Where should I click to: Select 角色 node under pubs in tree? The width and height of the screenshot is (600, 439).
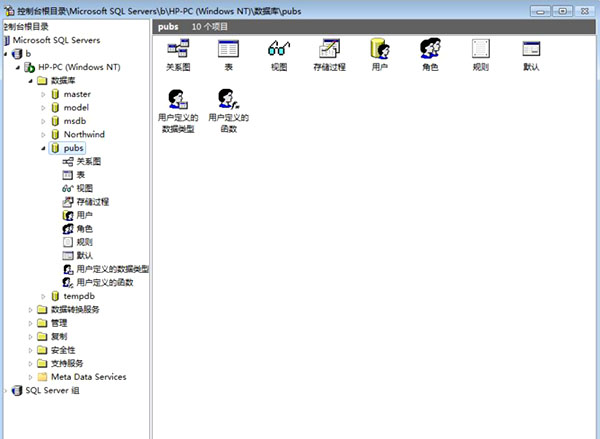[x=85, y=229]
